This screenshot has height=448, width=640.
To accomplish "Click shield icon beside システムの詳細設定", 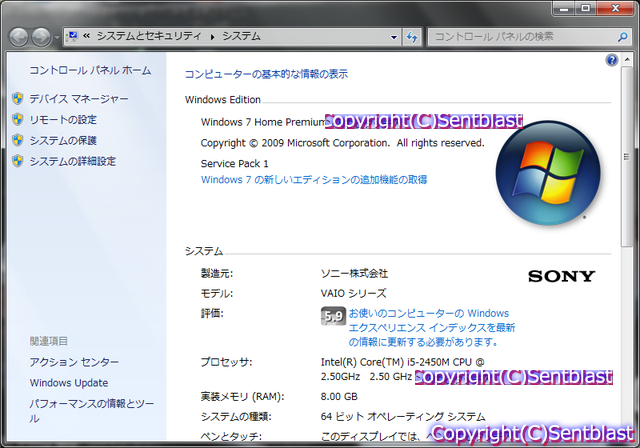I will (x=18, y=161).
